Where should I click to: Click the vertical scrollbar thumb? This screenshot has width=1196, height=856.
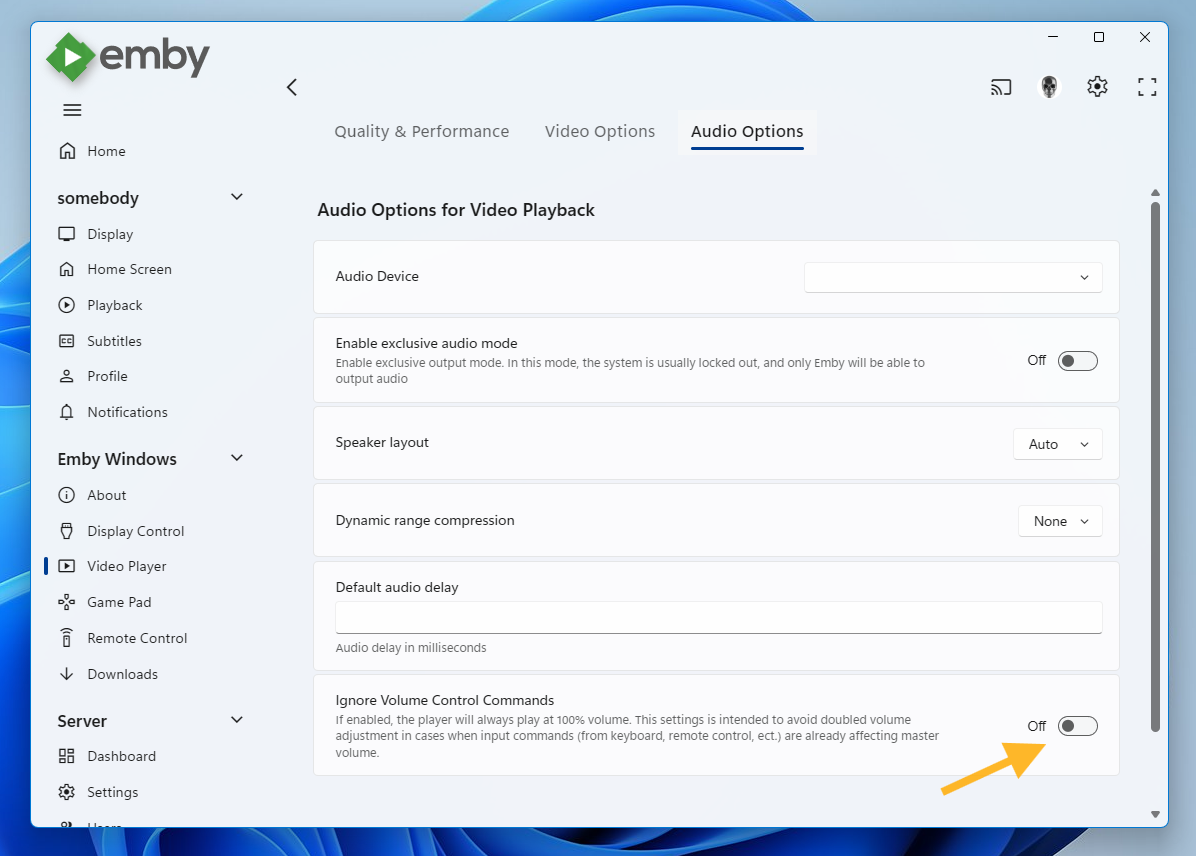pos(1155,466)
